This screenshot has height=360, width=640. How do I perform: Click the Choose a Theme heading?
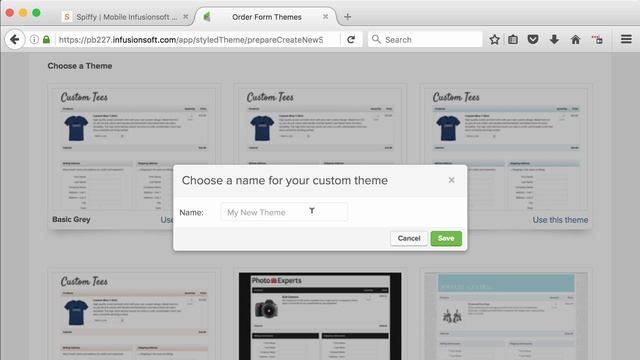pyautogui.click(x=80, y=66)
